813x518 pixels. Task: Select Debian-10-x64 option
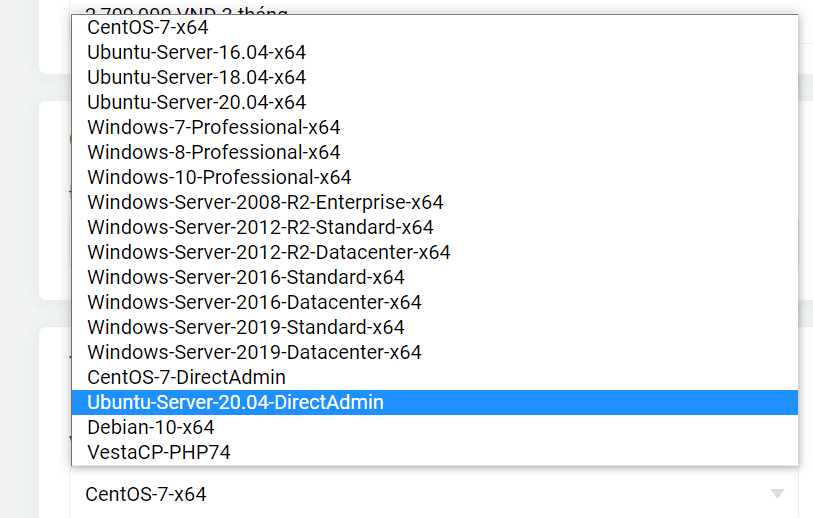[150, 427]
